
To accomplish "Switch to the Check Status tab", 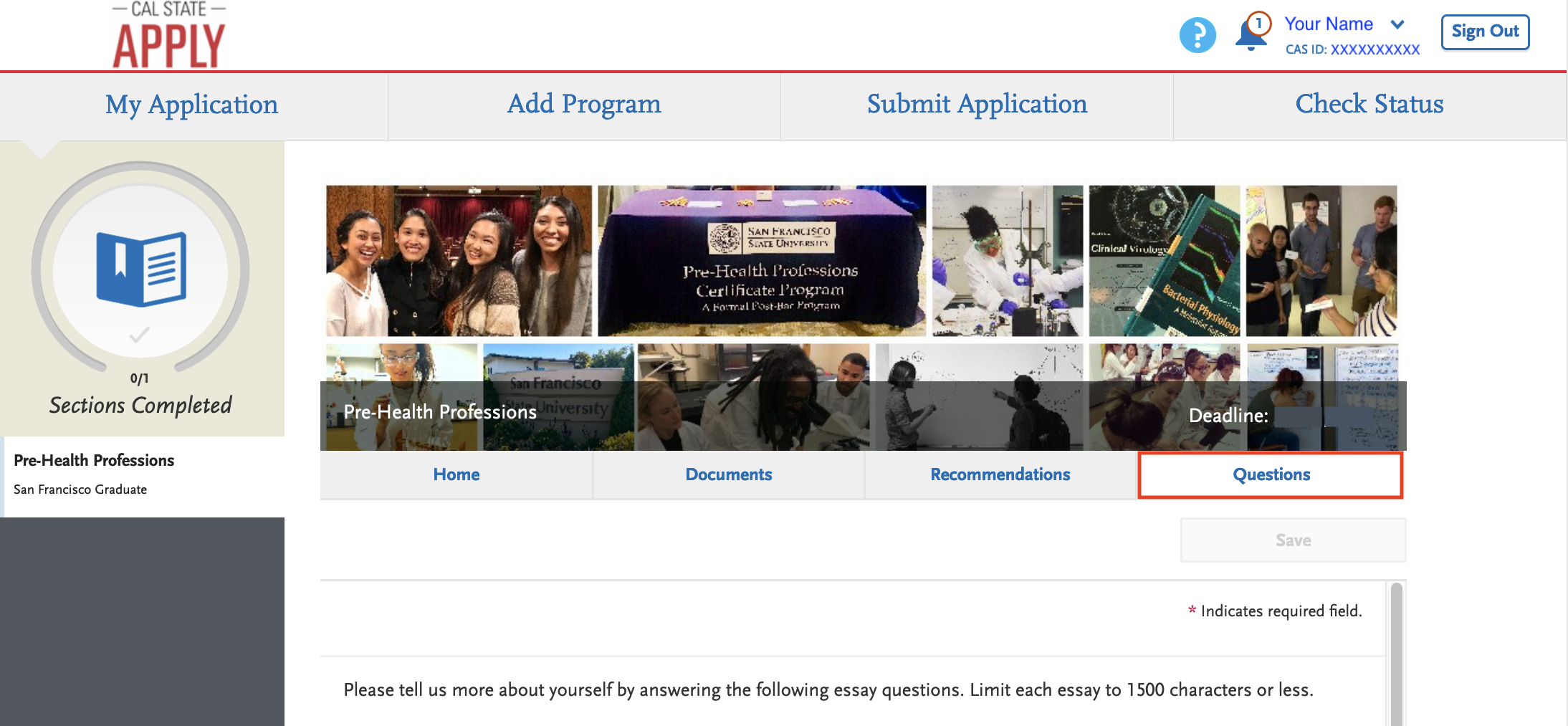I will 1369,105.
